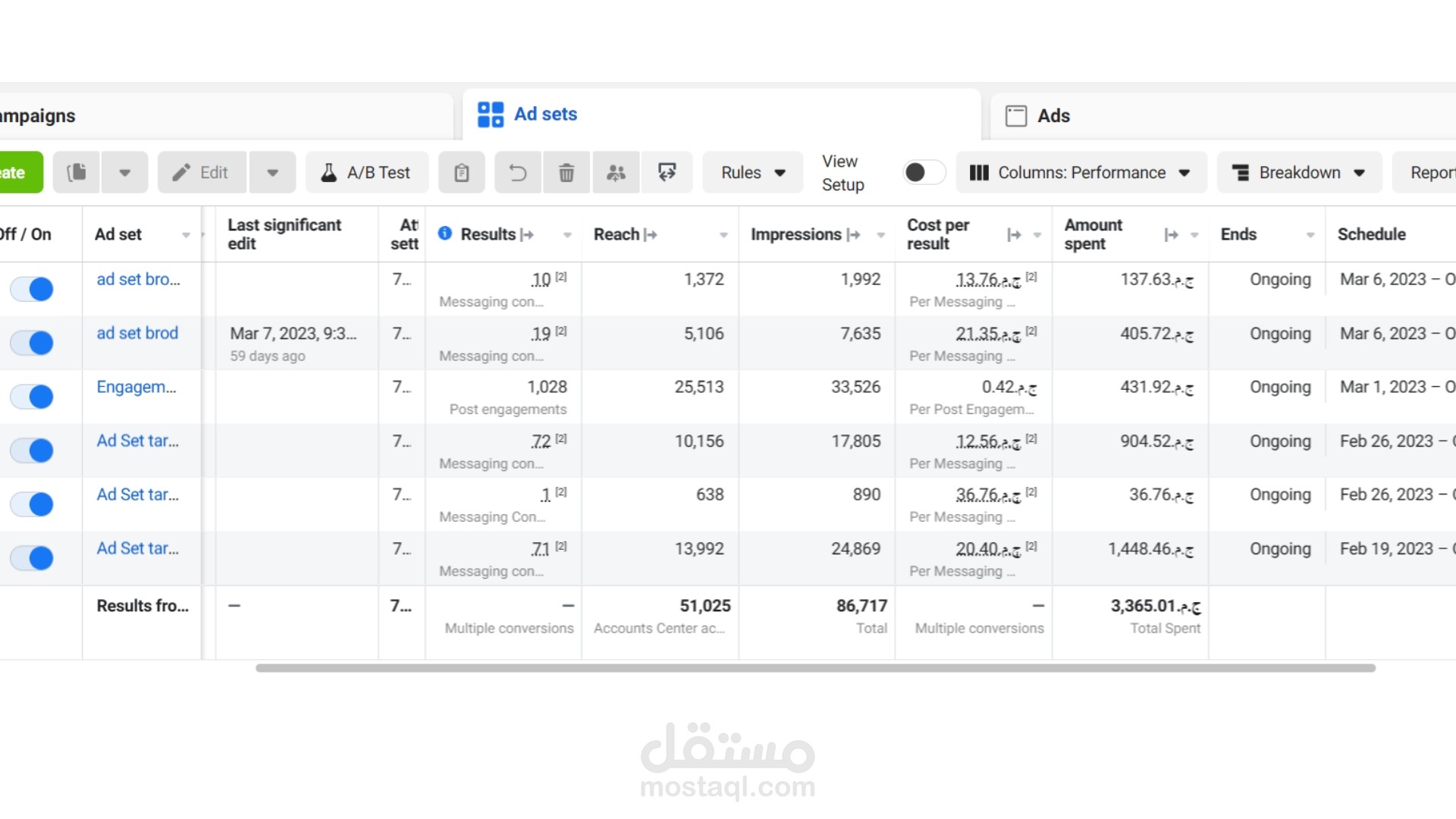Image resolution: width=1456 pixels, height=819 pixels.
Task: Click the 'Results fro...' summary row label
Action: tap(143, 606)
